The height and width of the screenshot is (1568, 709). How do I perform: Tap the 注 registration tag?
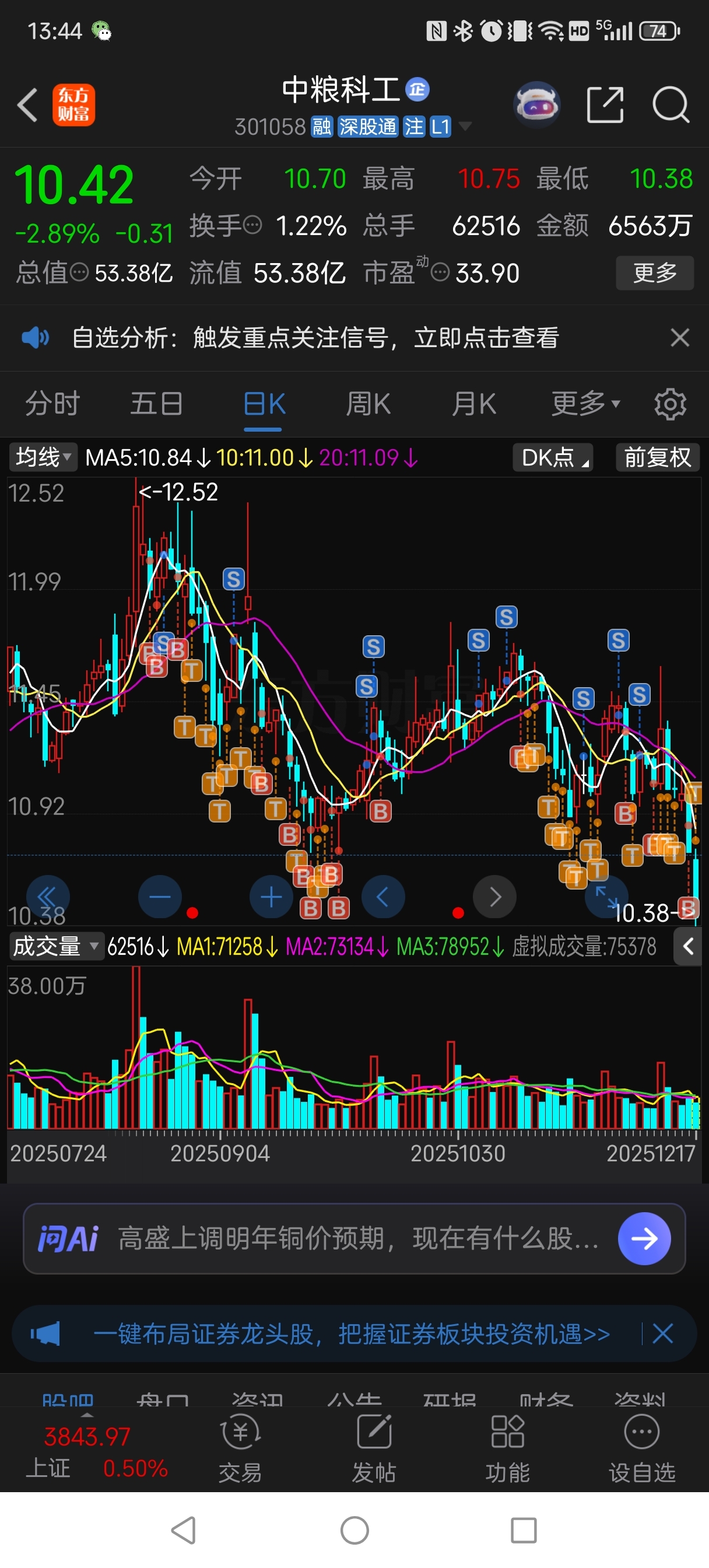(x=414, y=127)
